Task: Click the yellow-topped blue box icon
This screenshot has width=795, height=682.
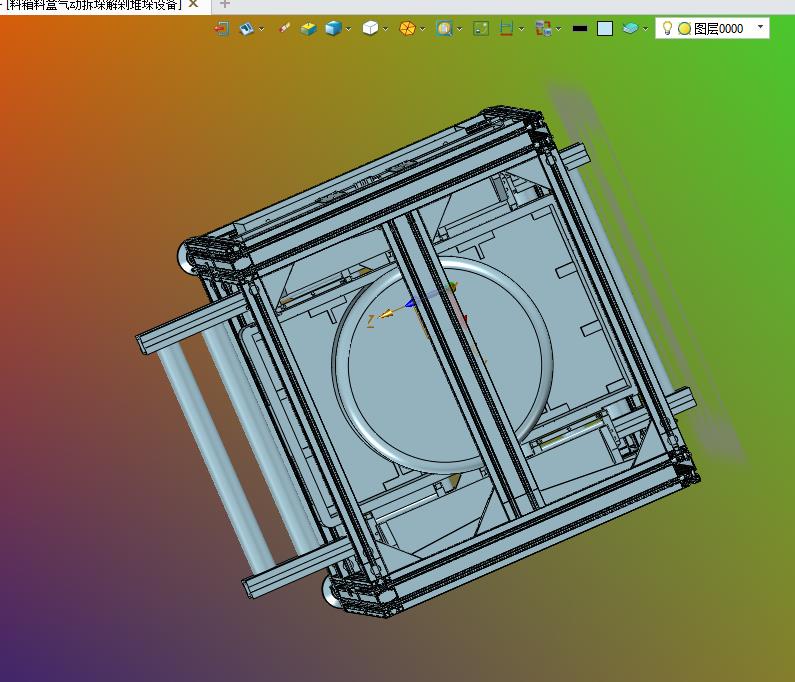Action: click(308, 28)
